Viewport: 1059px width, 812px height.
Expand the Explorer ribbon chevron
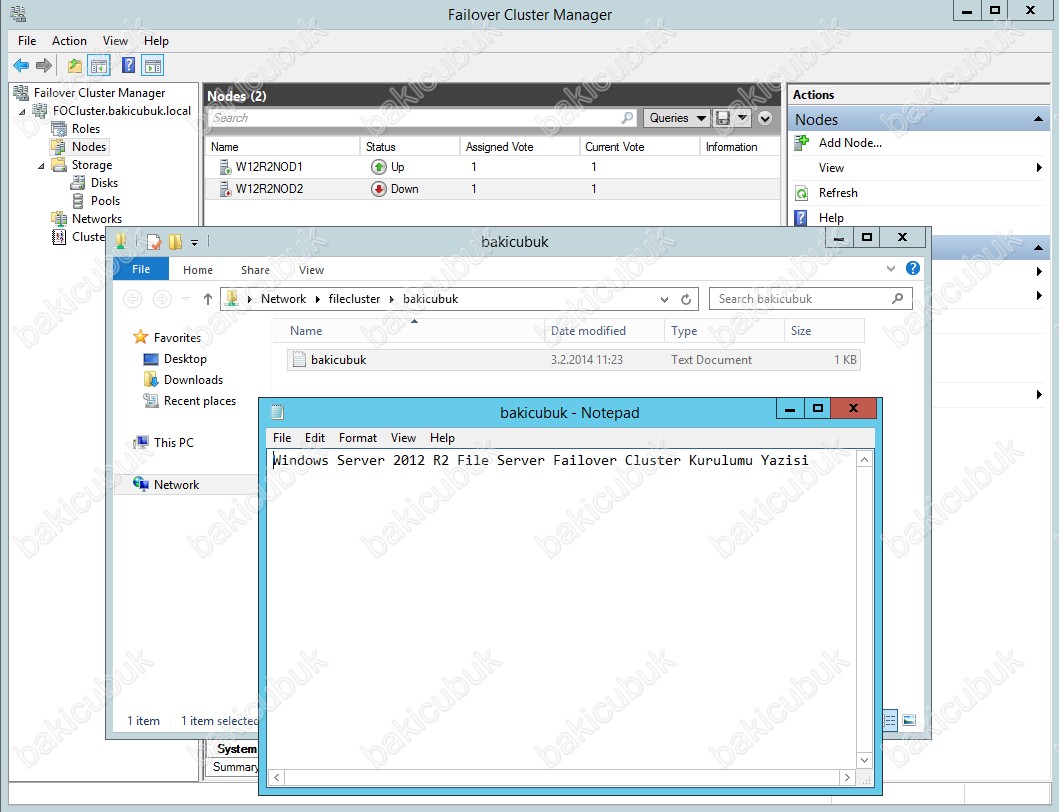[891, 269]
